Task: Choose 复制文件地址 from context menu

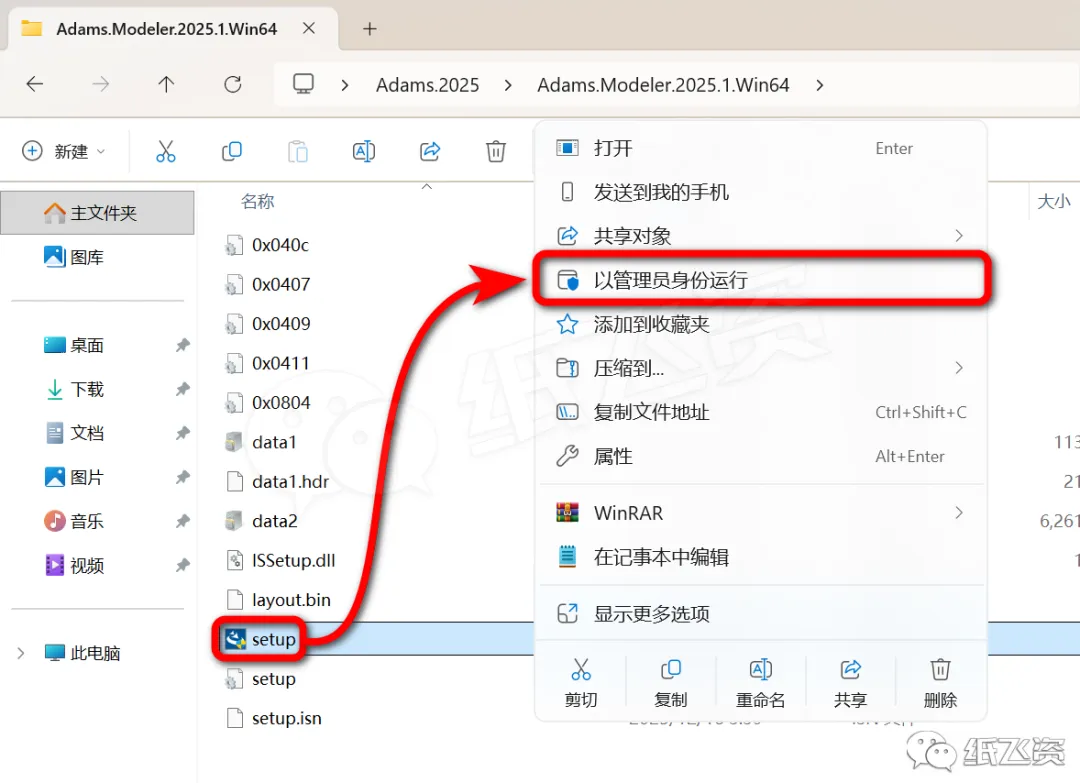Action: tap(761, 412)
